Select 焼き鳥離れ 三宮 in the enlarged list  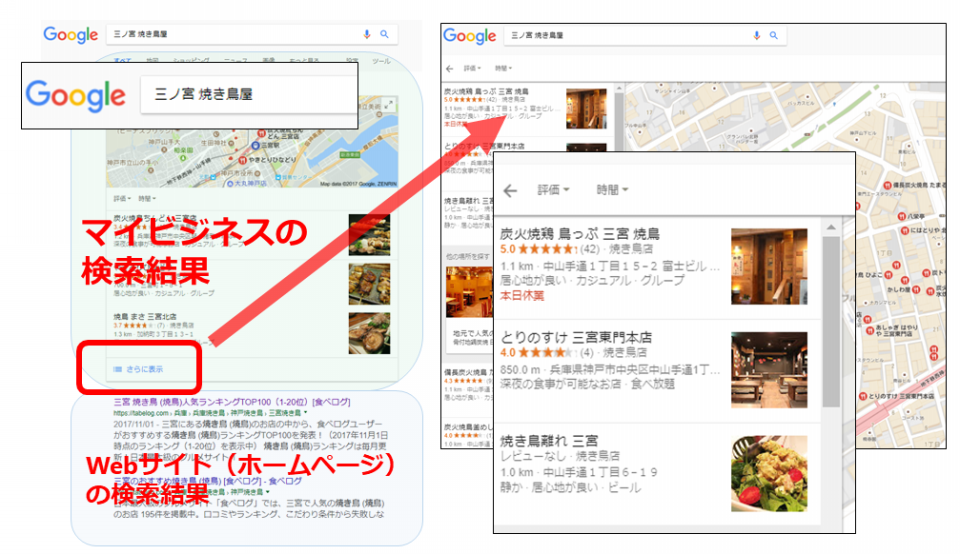pos(549,441)
